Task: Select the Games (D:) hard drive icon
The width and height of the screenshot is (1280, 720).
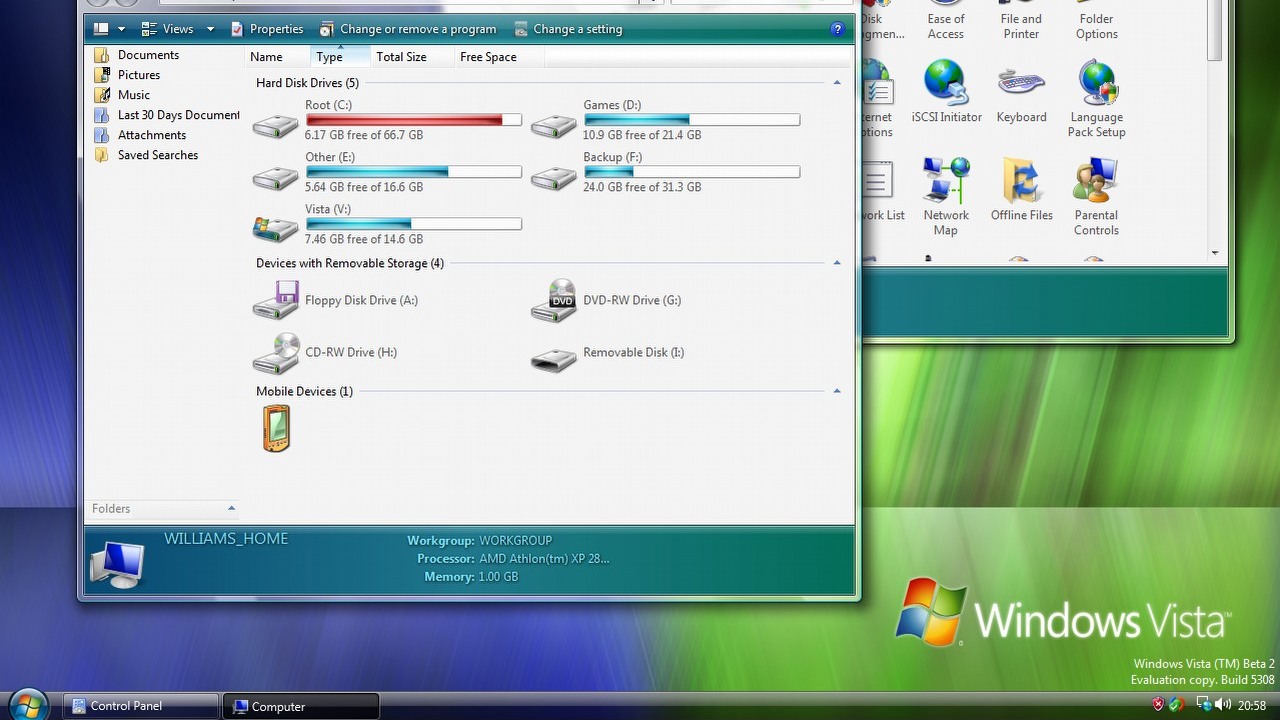Action: point(553,126)
